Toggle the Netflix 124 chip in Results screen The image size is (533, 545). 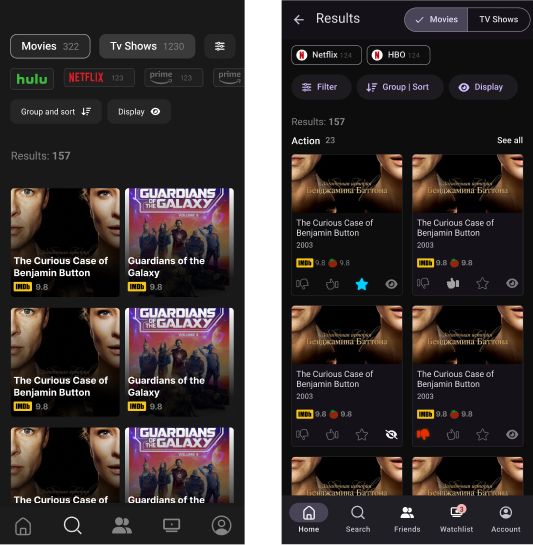click(x=326, y=55)
